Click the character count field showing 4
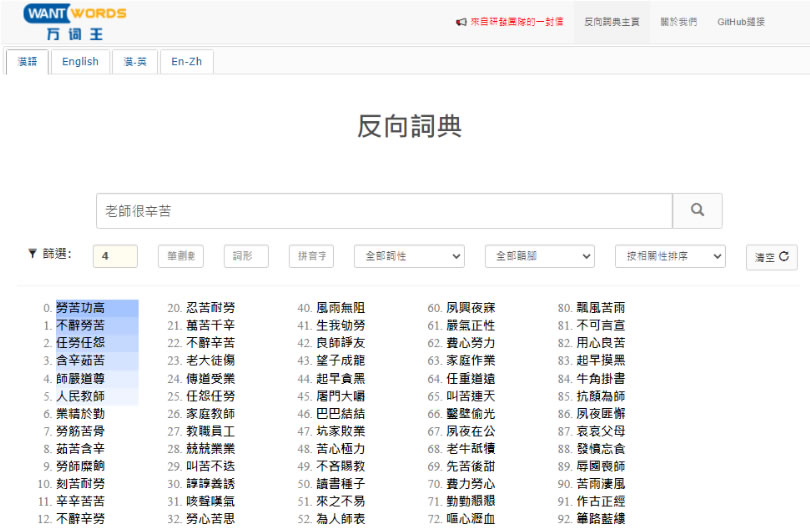The image size is (810, 528). tap(115, 257)
